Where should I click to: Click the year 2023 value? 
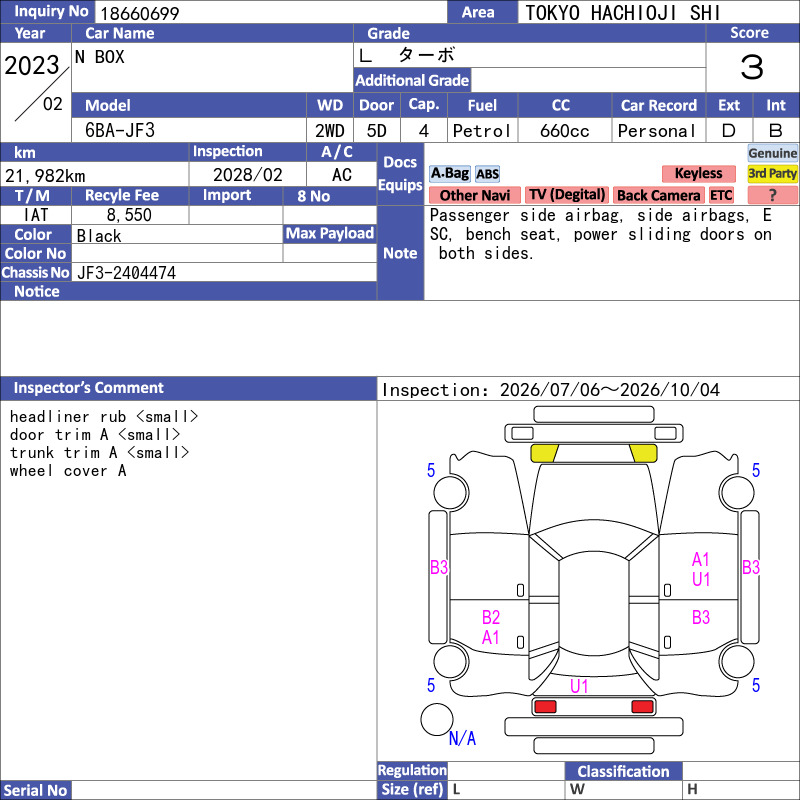(32, 65)
